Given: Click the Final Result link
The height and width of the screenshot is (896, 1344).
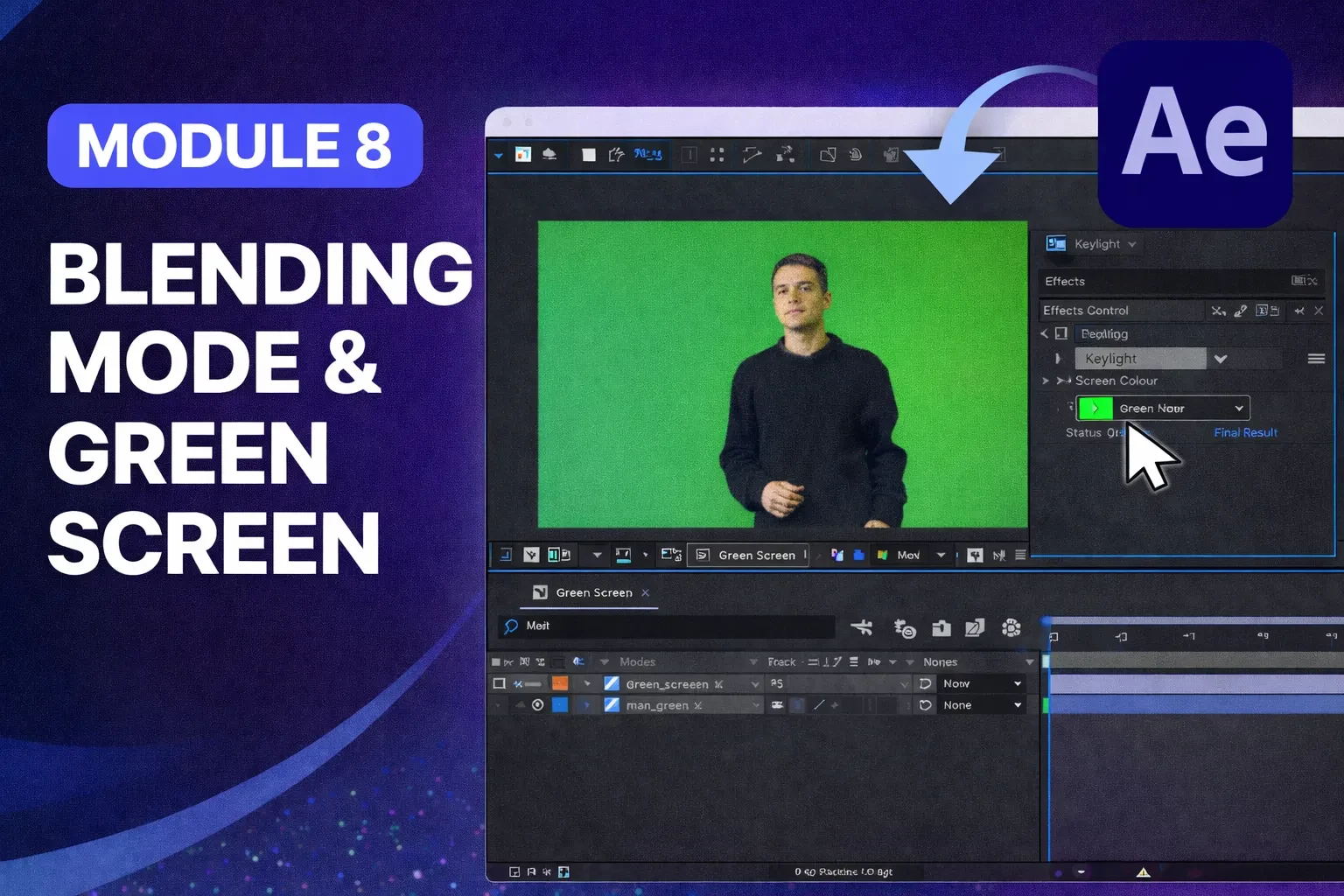Looking at the screenshot, I should tap(1245, 432).
